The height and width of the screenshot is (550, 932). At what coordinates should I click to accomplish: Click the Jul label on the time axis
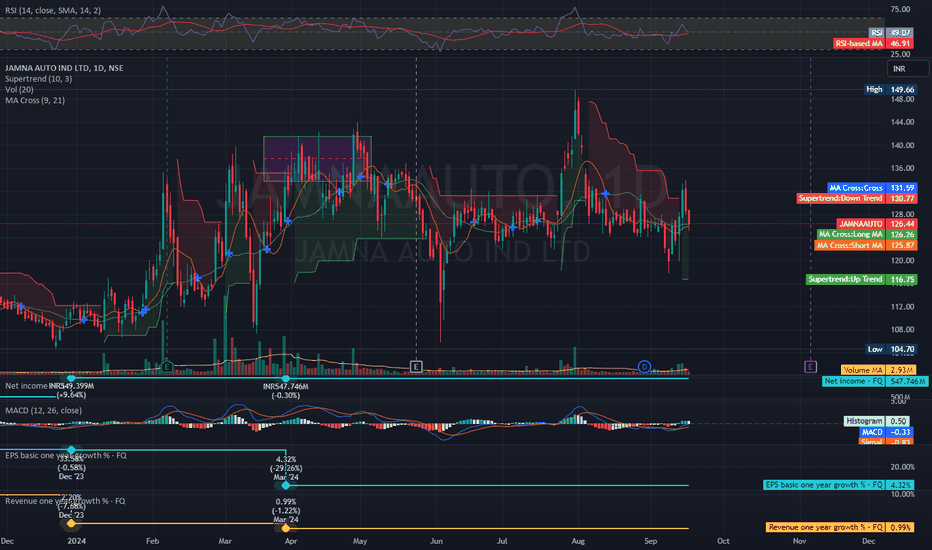(x=502, y=542)
